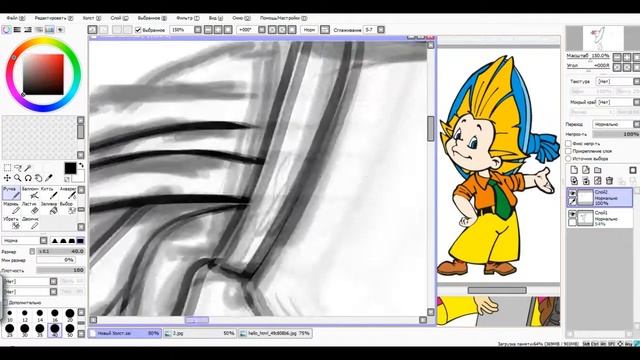Screen dimensions: 640x360
Task: Select the 25 brush size preset
Action: [9, 330]
